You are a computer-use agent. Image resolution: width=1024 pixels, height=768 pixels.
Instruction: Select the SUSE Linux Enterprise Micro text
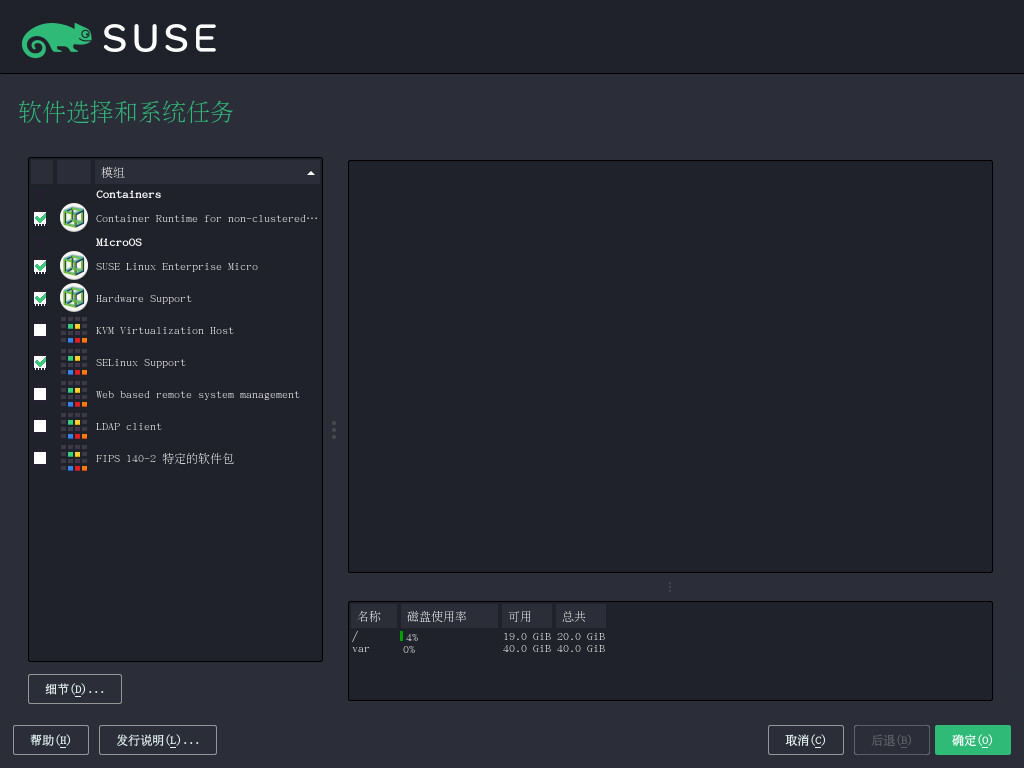(x=177, y=266)
